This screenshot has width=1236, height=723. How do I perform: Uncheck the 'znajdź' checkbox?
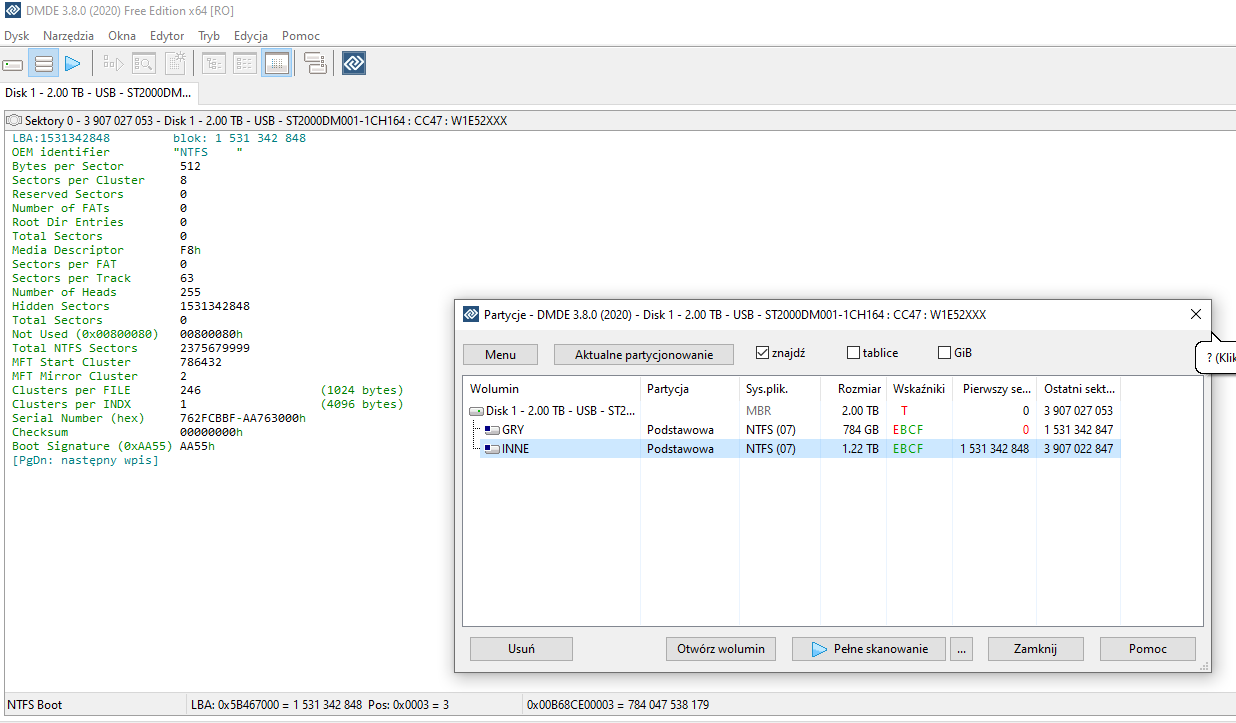tap(763, 353)
